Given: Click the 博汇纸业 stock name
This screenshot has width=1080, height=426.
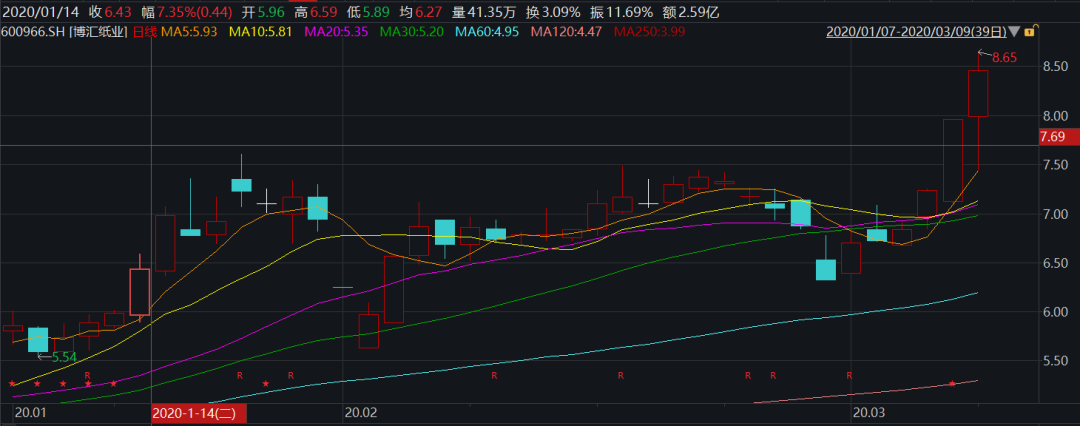Looking at the screenshot, I should (x=98, y=32).
